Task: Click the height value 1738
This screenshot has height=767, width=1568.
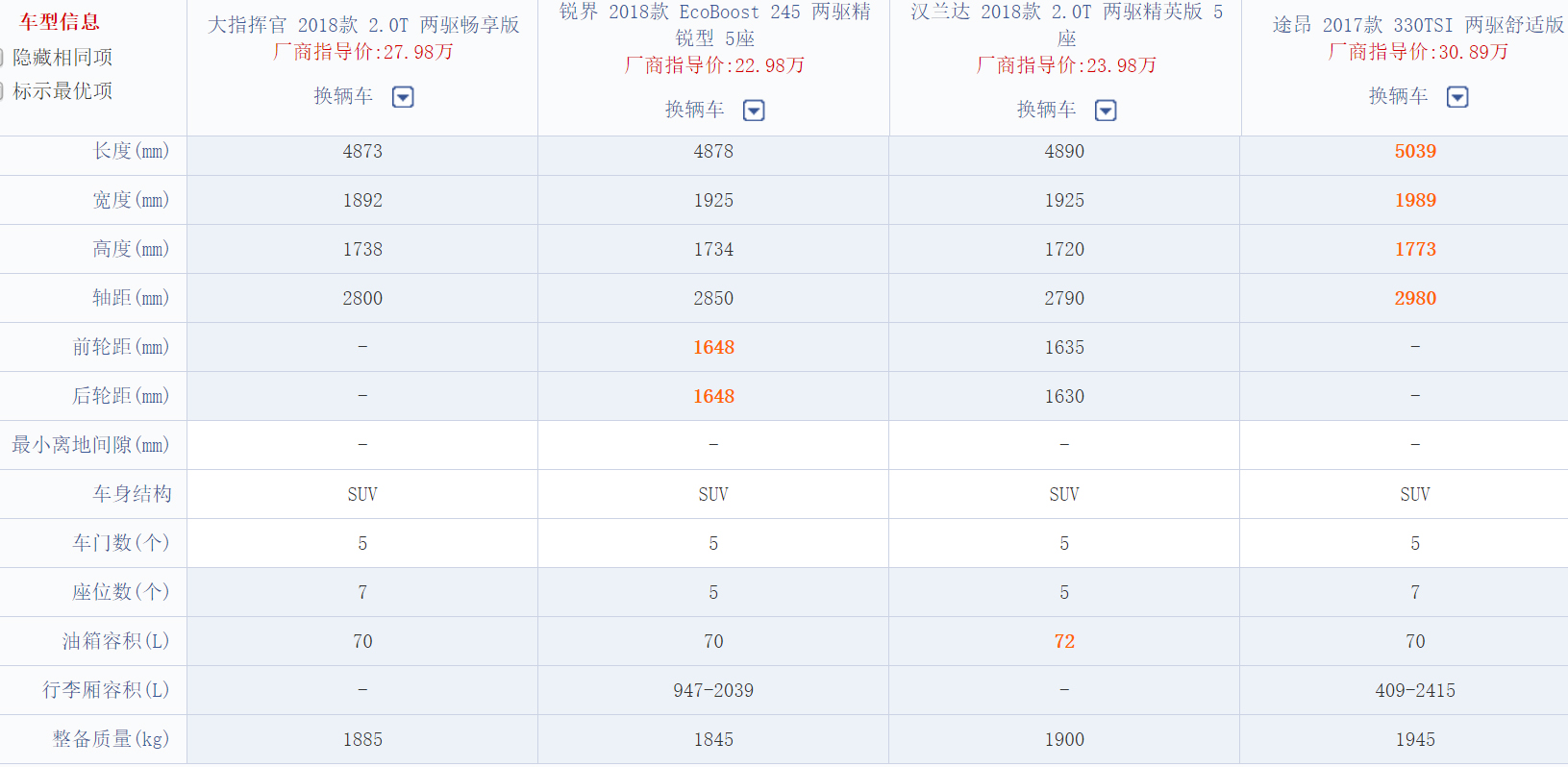Action: click(x=362, y=249)
